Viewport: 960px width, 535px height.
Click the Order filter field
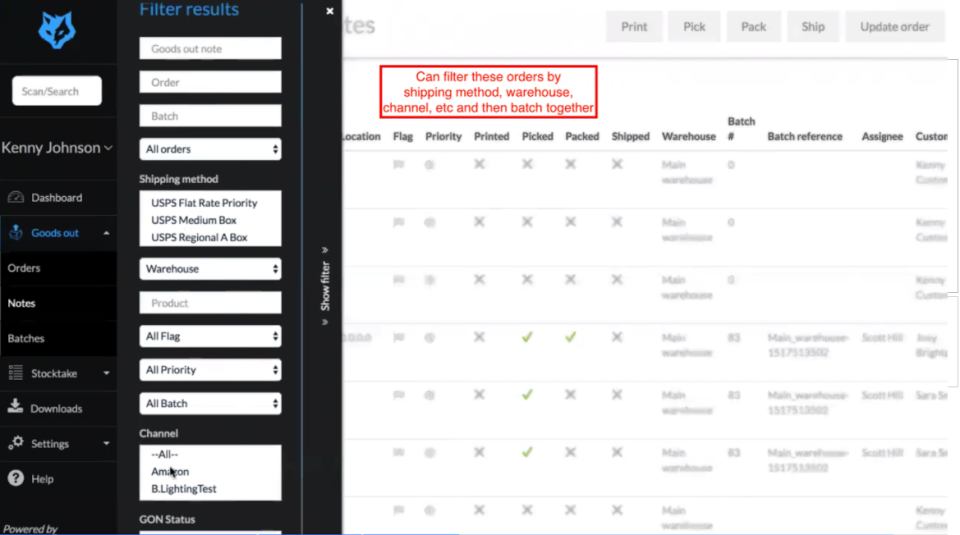210,82
